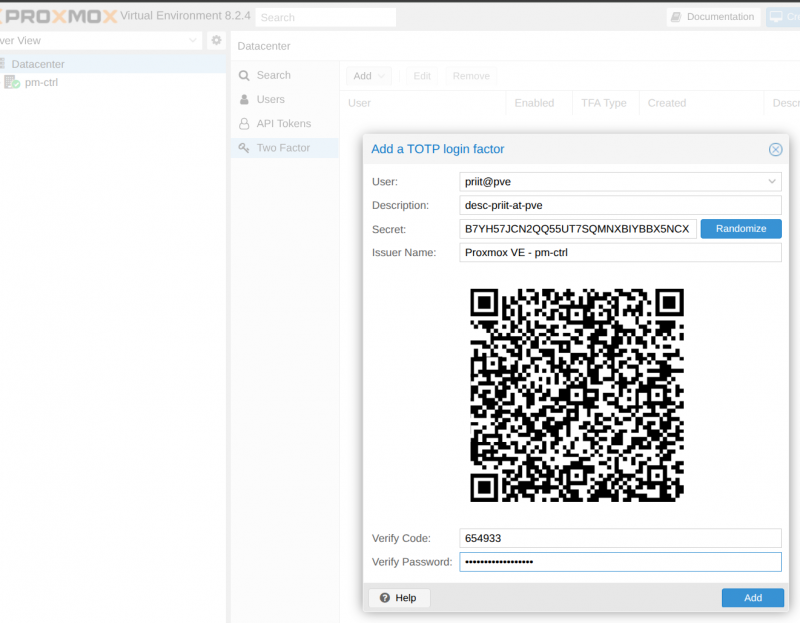Click the Secret key input field
Image resolution: width=800 pixels, height=623 pixels.
[x=578, y=229]
